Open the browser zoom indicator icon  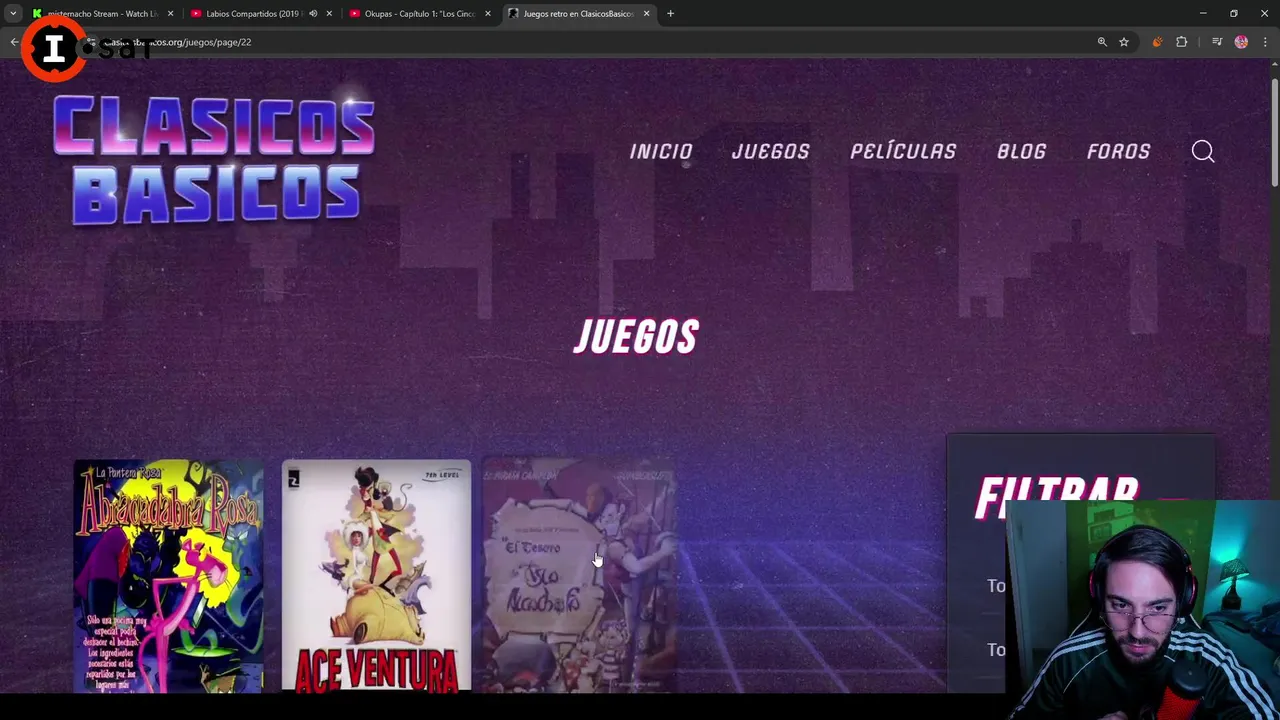(1102, 42)
